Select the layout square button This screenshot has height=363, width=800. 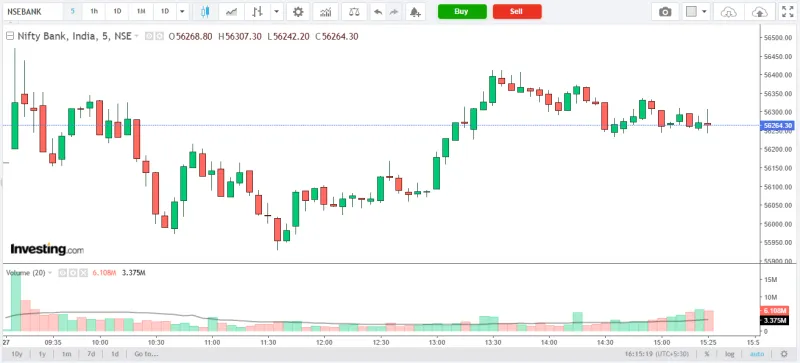click(691, 12)
